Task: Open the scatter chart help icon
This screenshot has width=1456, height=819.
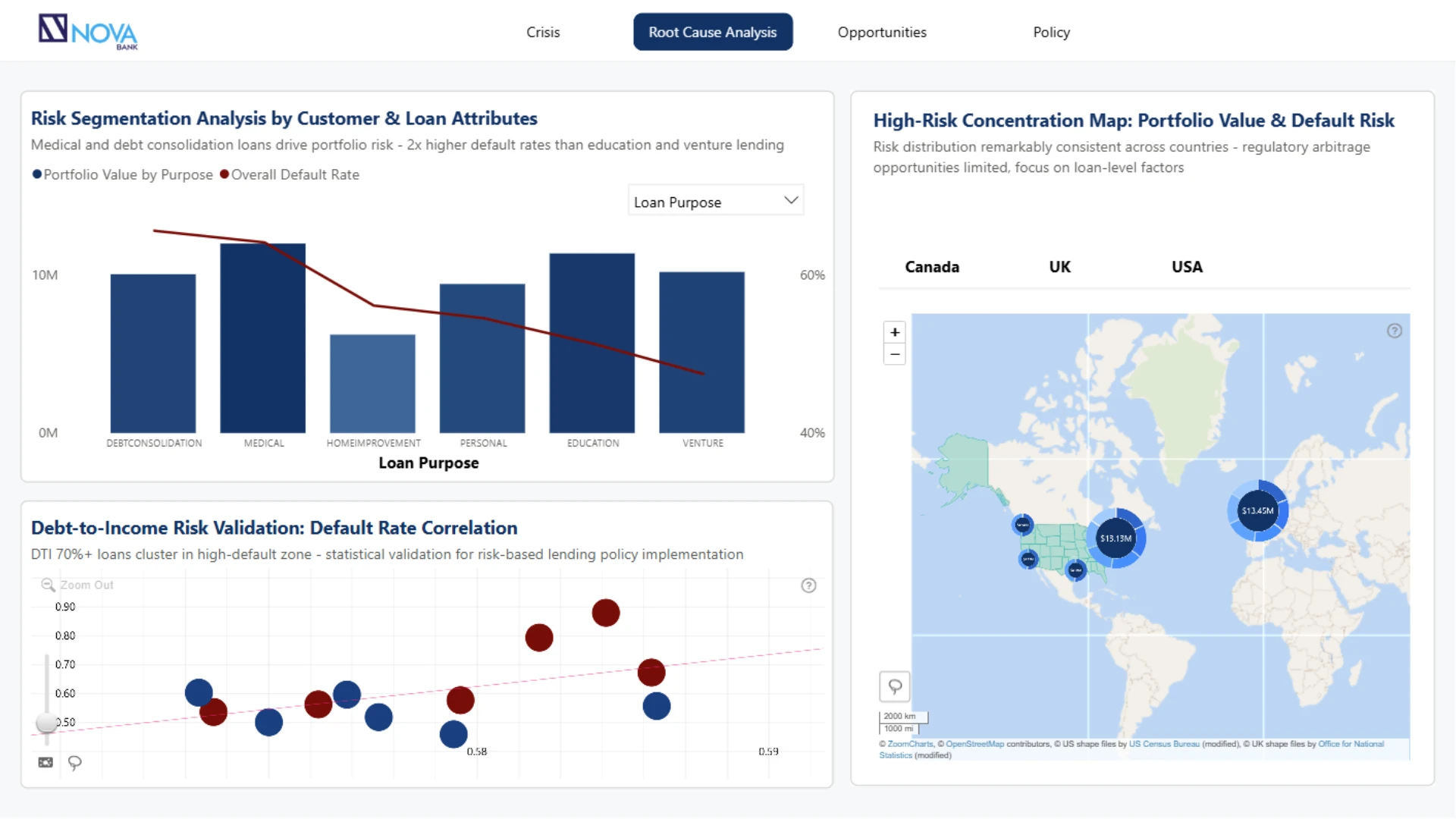Action: point(808,585)
